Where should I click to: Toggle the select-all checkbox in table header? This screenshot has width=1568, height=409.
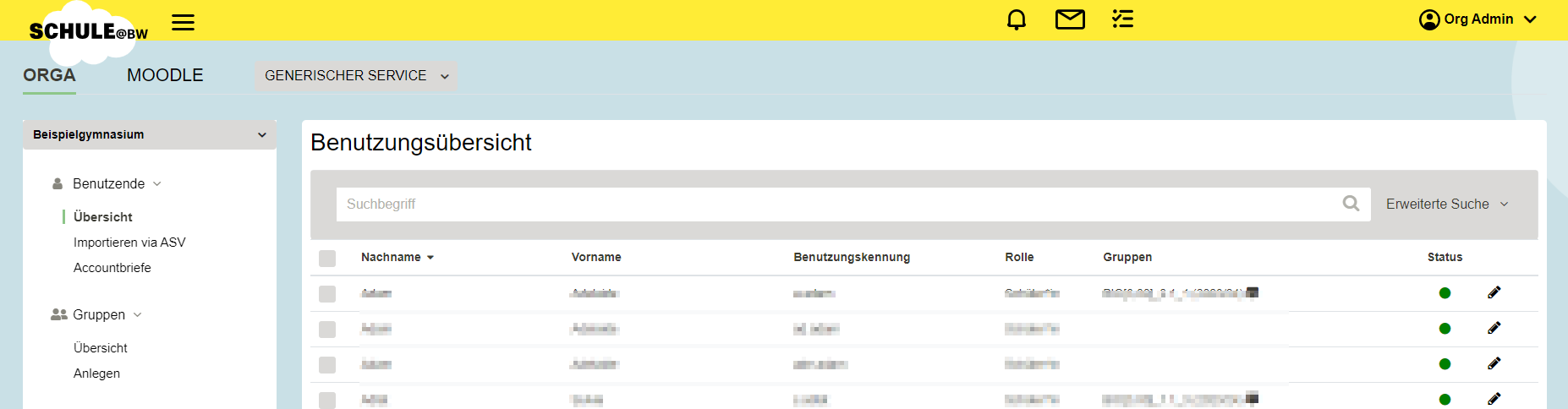(x=327, y=259)
